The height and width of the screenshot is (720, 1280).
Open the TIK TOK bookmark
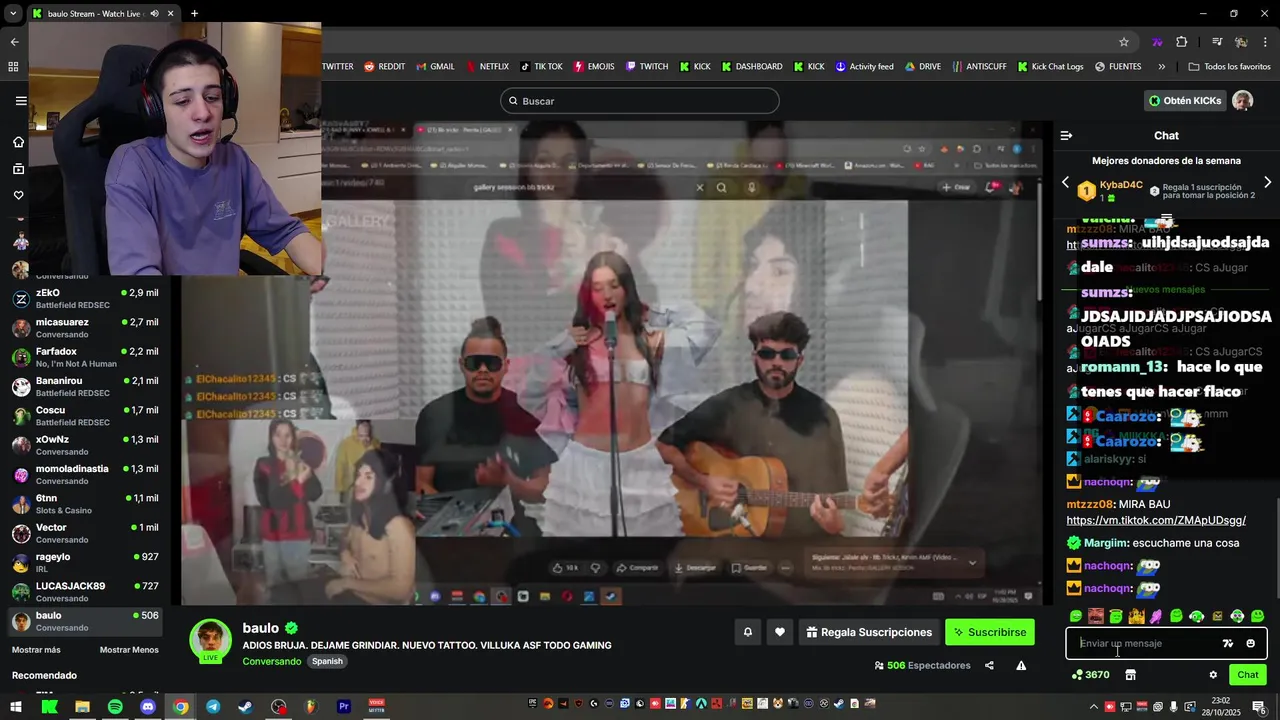coord(541,67)
